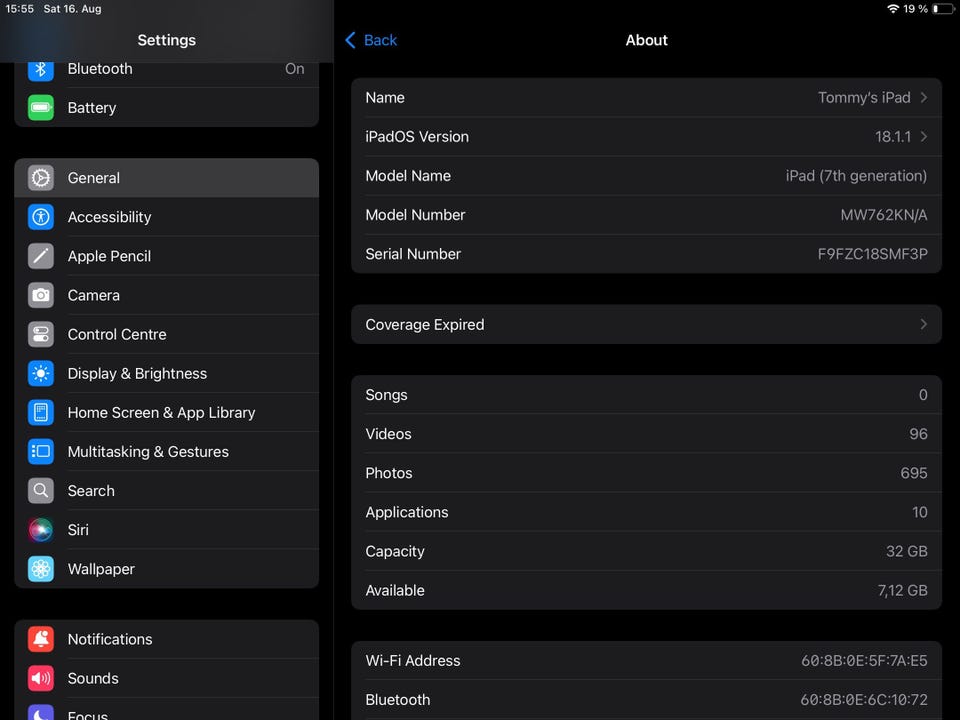Tap the date Sat 16. Aug
This screenshot has height=720, width=960.
[x=72, y=9]
